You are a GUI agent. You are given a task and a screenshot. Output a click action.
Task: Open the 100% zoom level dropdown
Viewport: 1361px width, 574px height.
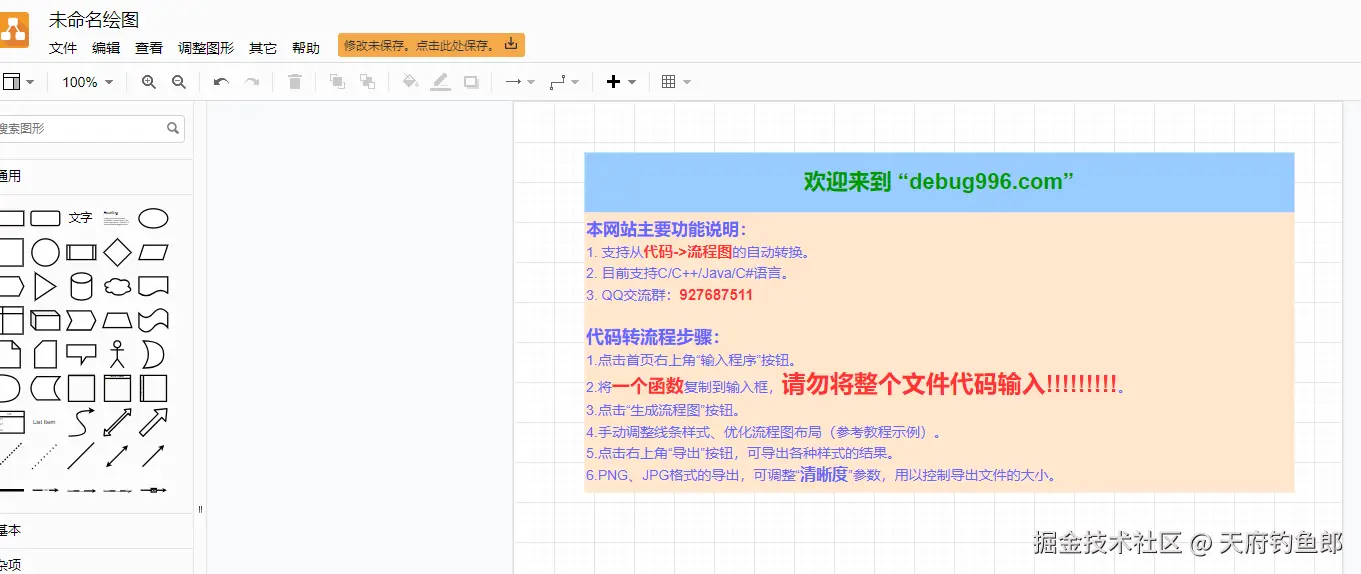coord(88,82)
